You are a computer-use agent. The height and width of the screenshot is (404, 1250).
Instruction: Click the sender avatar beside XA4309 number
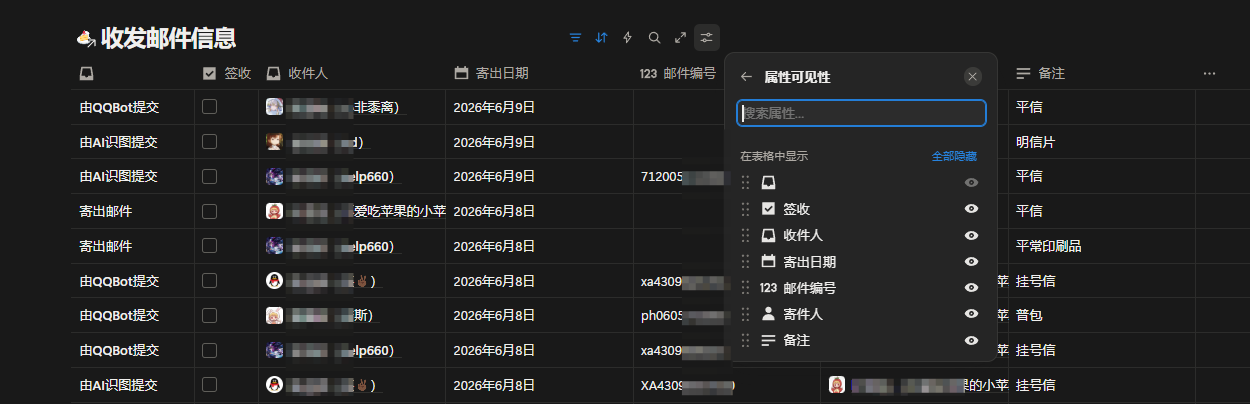(x=837, y=384)
